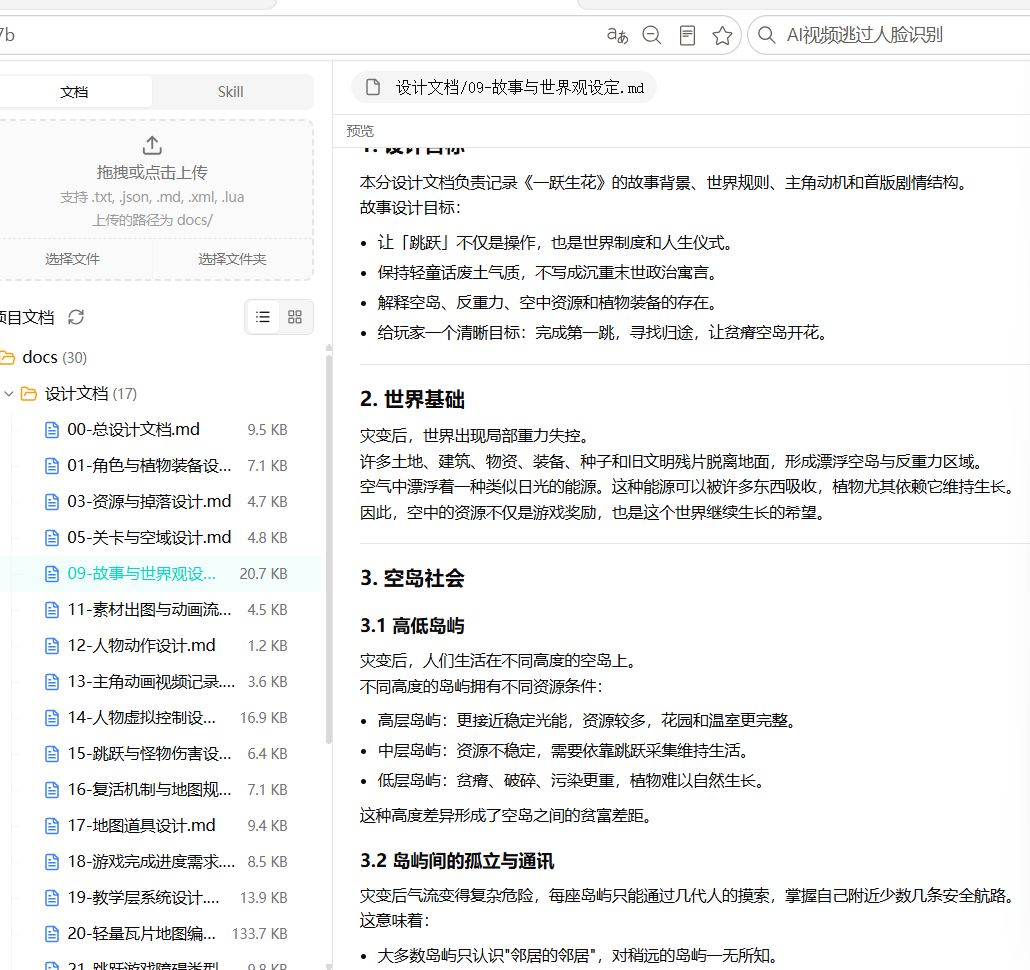Screen dimensions: 1030x970
Task: Click the upload arrow icon
Action: click(x=152, y=145)
